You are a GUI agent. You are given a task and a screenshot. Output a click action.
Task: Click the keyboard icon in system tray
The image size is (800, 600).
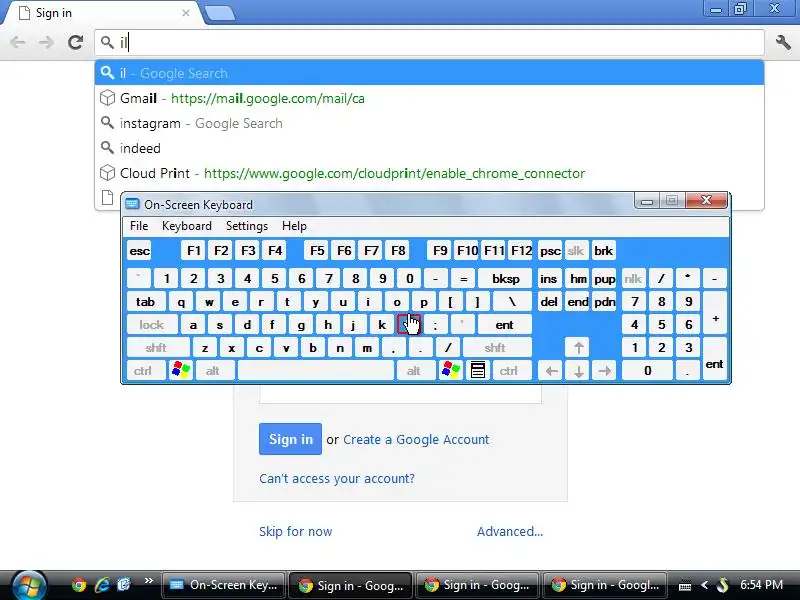tap(685, 586)
